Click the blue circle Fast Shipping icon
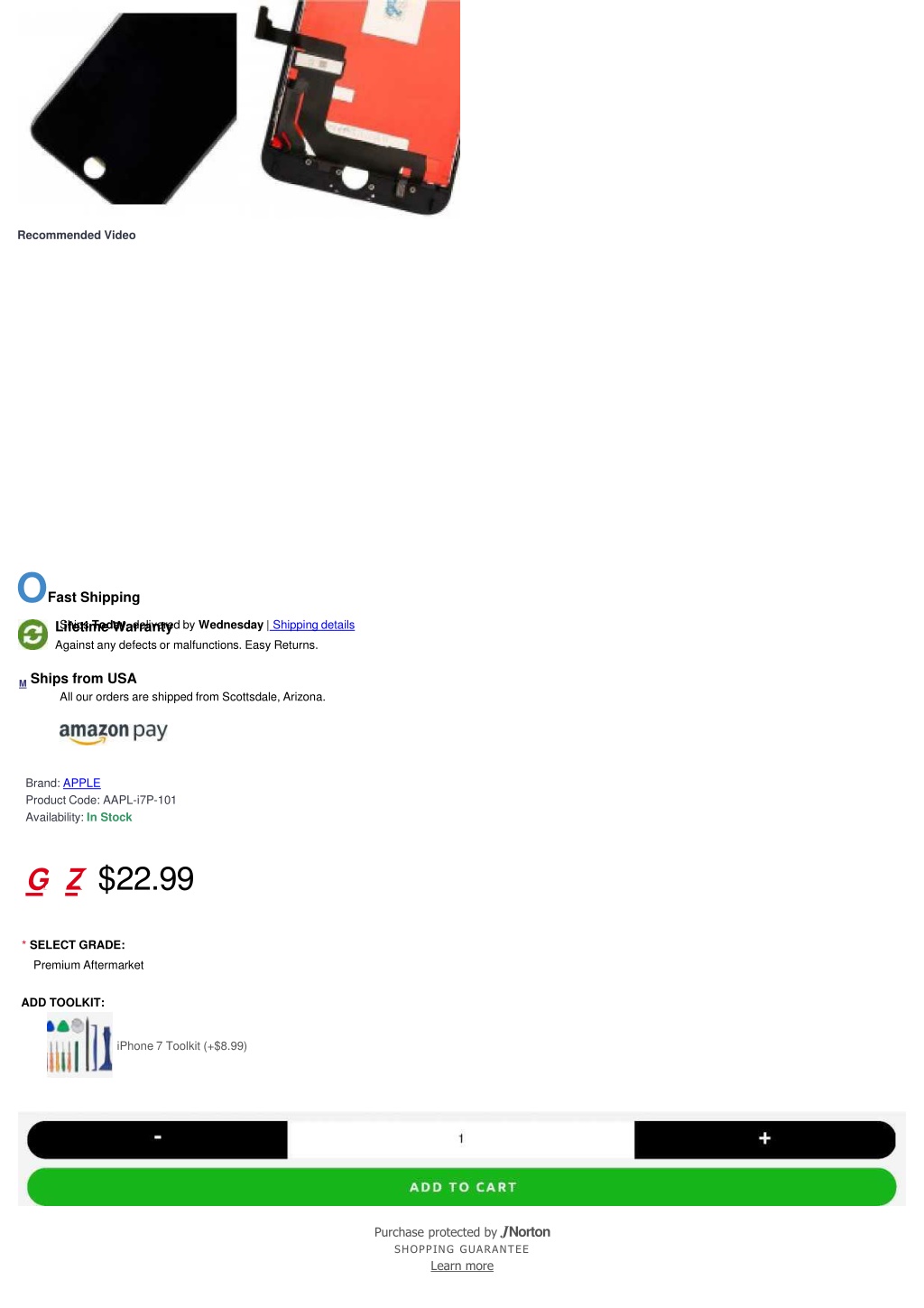 (32, 587)
